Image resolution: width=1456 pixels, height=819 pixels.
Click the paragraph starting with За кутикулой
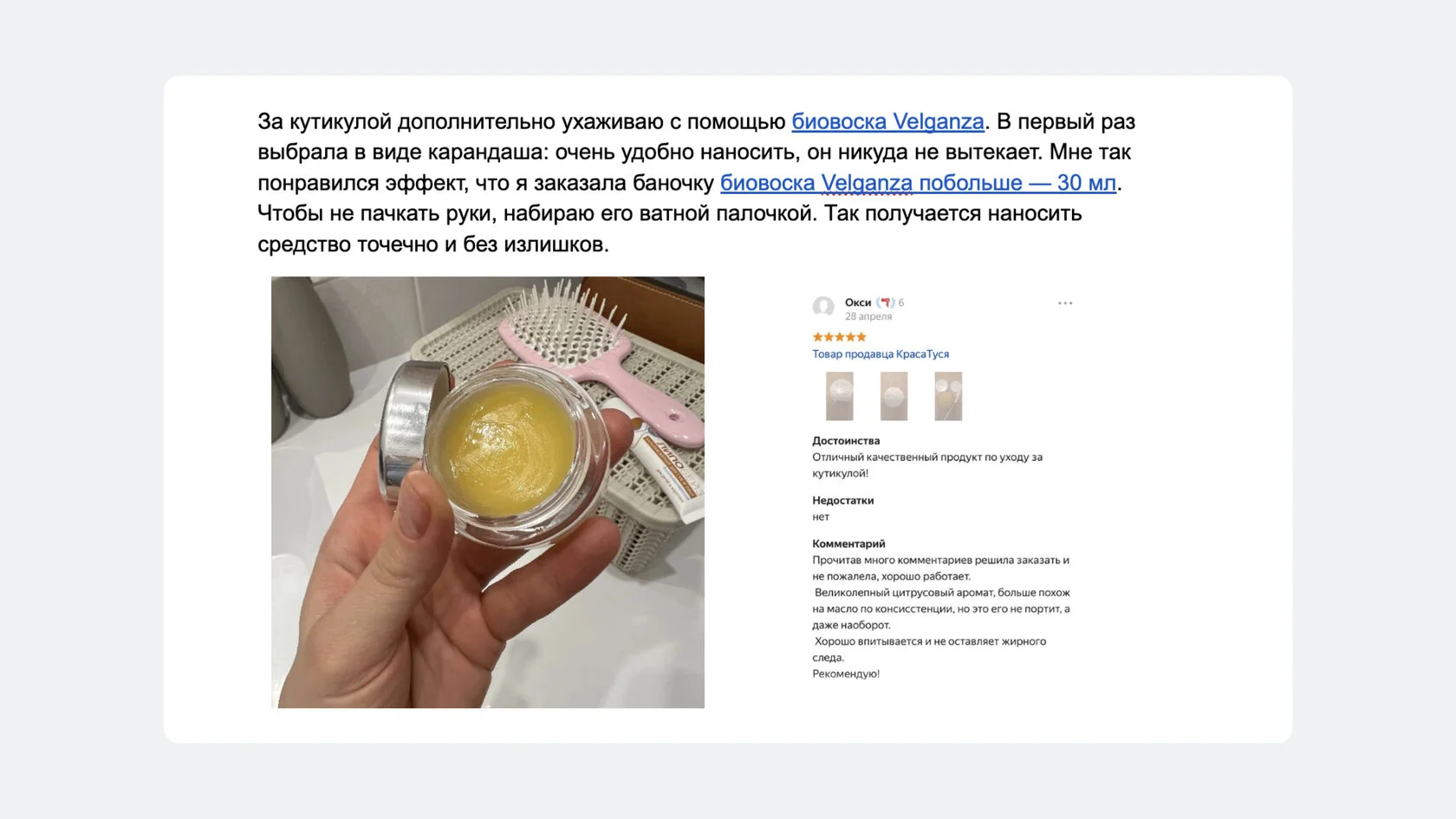pos(696,183)
